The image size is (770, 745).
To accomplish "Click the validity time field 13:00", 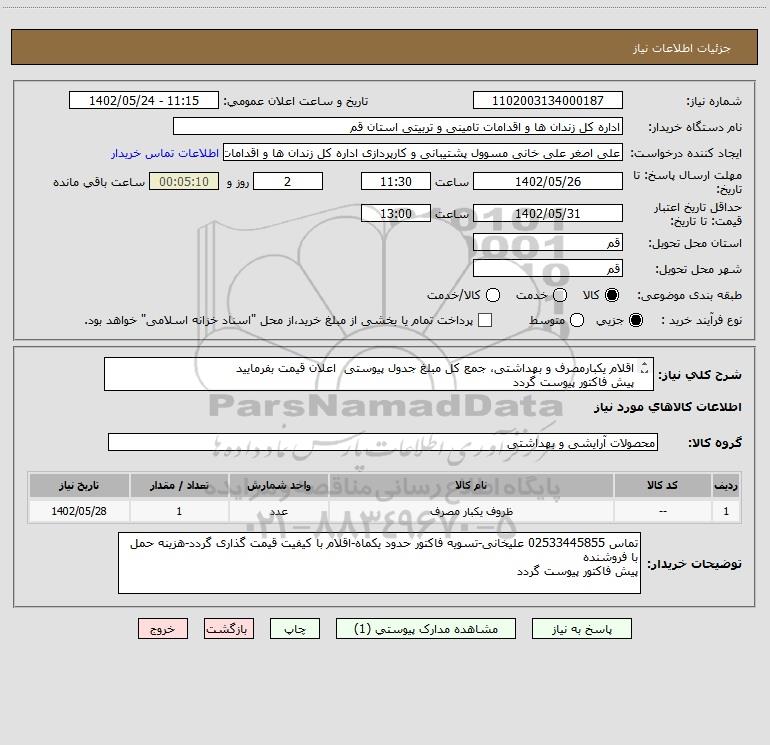I will (x=396, y=214).
